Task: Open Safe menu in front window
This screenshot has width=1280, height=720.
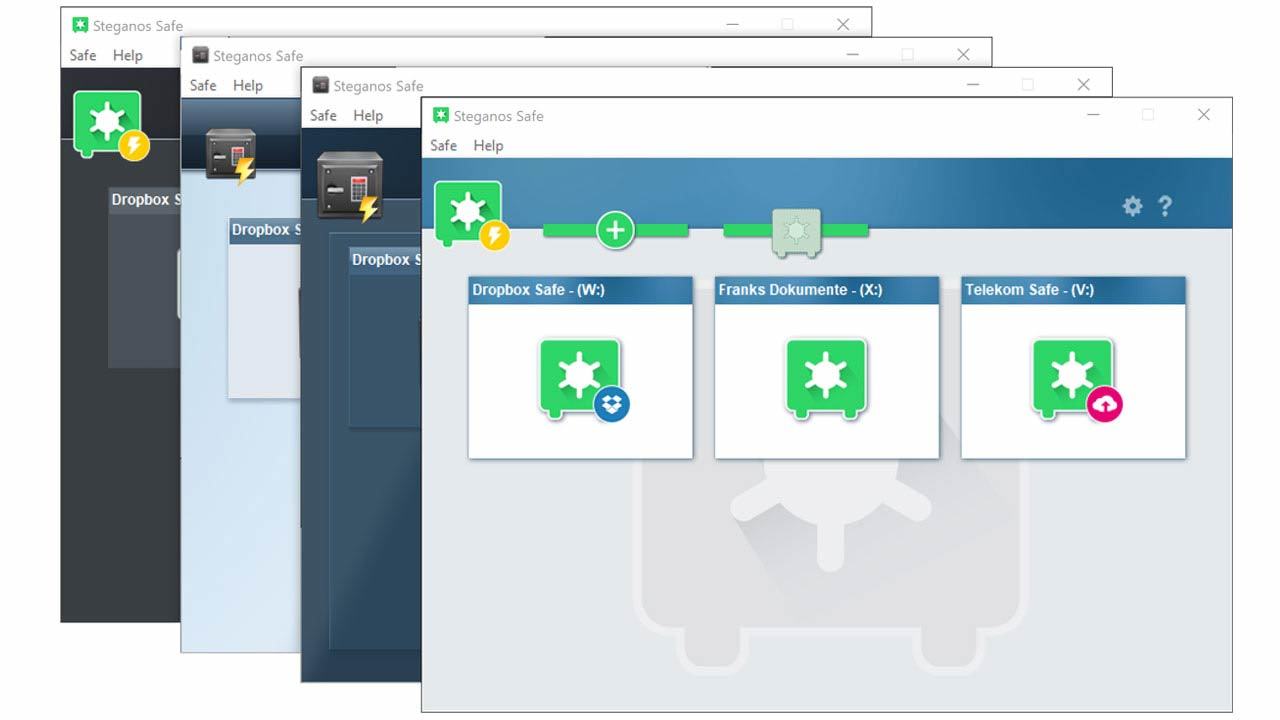Action: click(443, 145)
